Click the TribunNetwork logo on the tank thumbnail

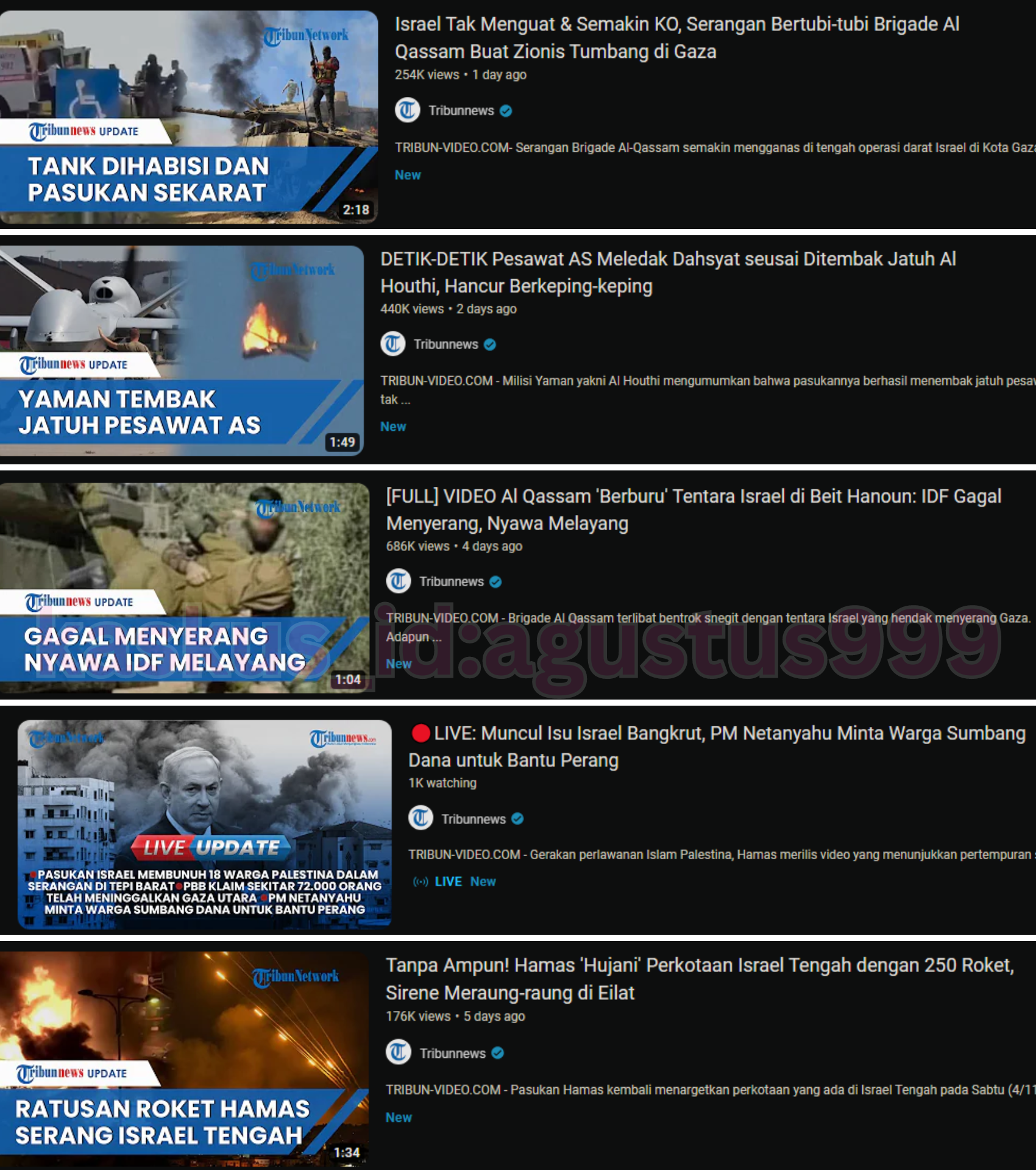pos(306,35)
